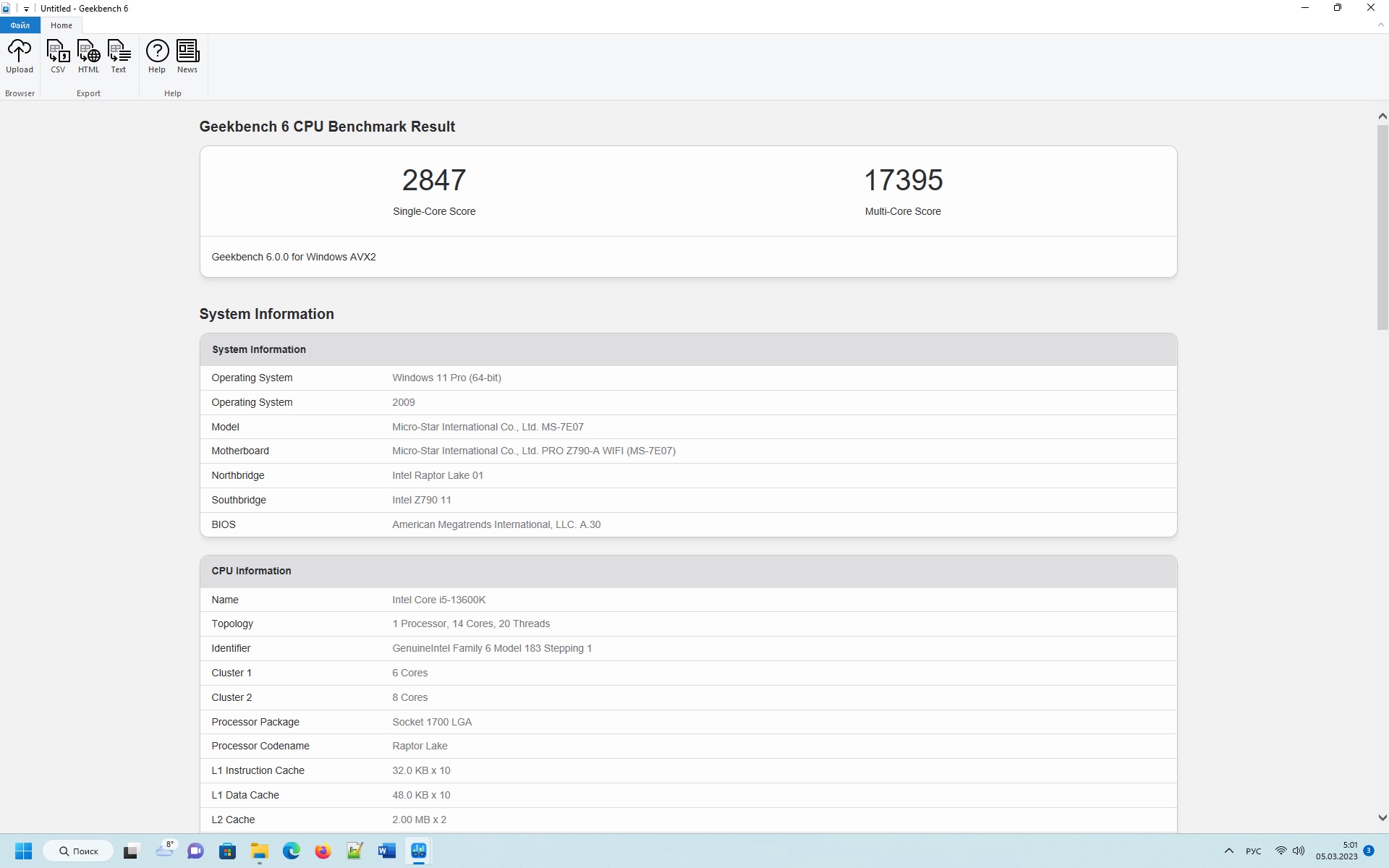Collapse the ribbon with chevron arrow
The width and height of the screenshot is (1389, 868).
1380,25
